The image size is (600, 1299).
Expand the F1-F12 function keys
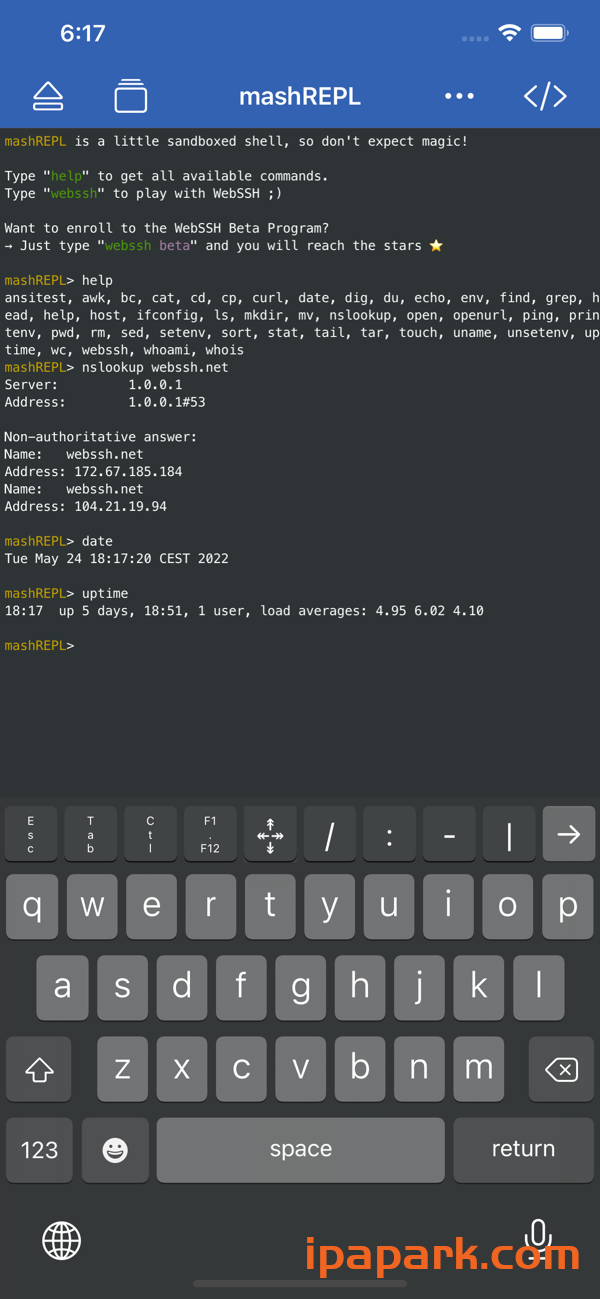click(210, 834)
